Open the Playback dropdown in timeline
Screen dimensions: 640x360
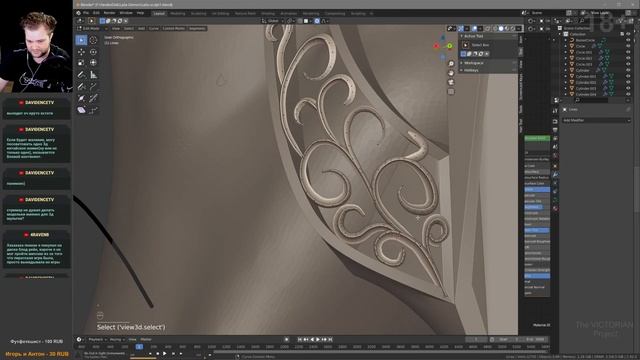pyautogui.click(x=98, y=340)
